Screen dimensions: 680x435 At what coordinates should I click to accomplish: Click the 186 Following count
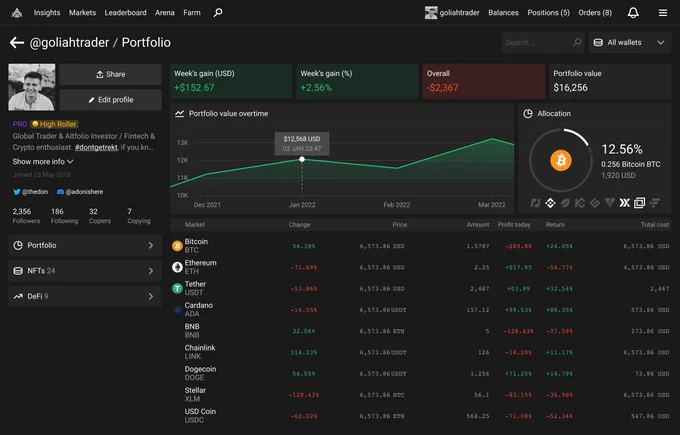64,216
